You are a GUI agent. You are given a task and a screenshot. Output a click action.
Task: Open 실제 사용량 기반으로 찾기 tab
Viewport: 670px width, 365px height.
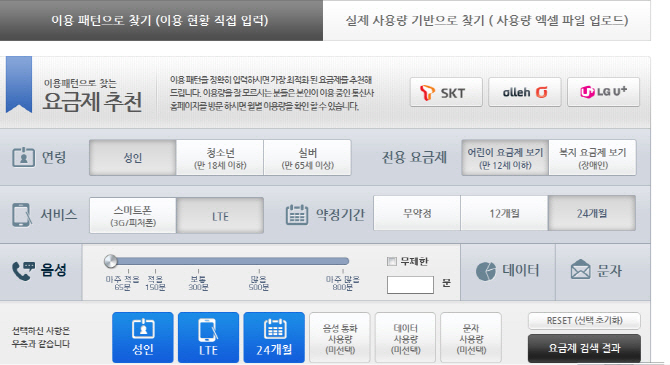[487, 20]
